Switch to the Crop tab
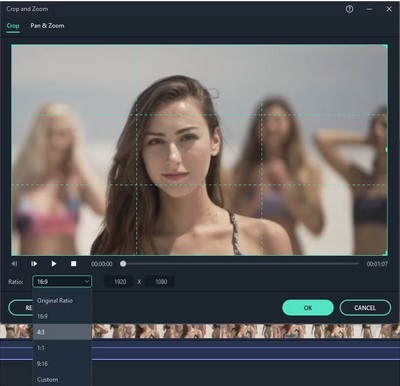 tap(13, 26)
